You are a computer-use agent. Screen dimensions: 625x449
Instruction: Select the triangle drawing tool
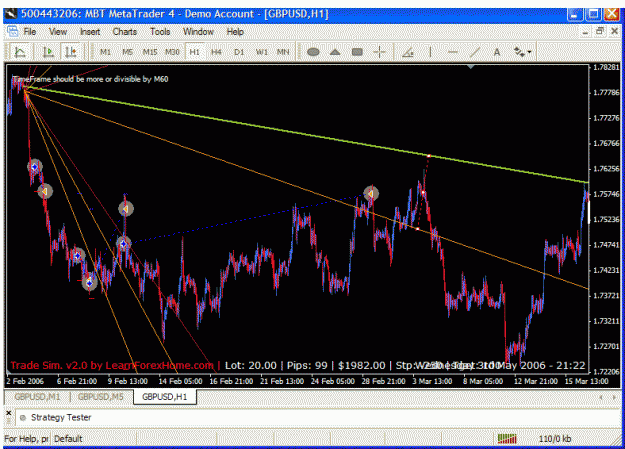click(x=335, y=52)
